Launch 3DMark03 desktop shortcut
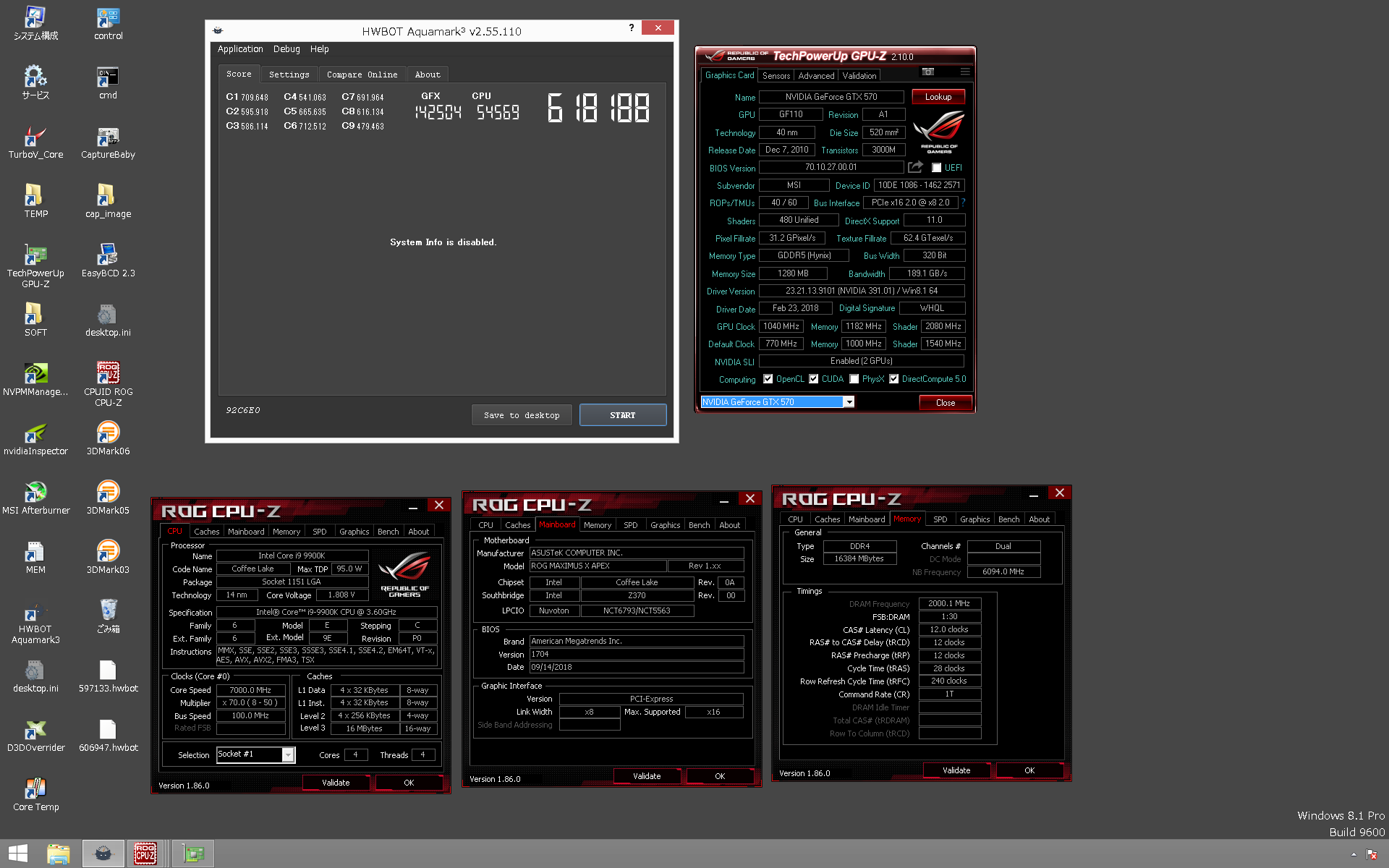This screenshot has height=868, width=1389. 108,557
